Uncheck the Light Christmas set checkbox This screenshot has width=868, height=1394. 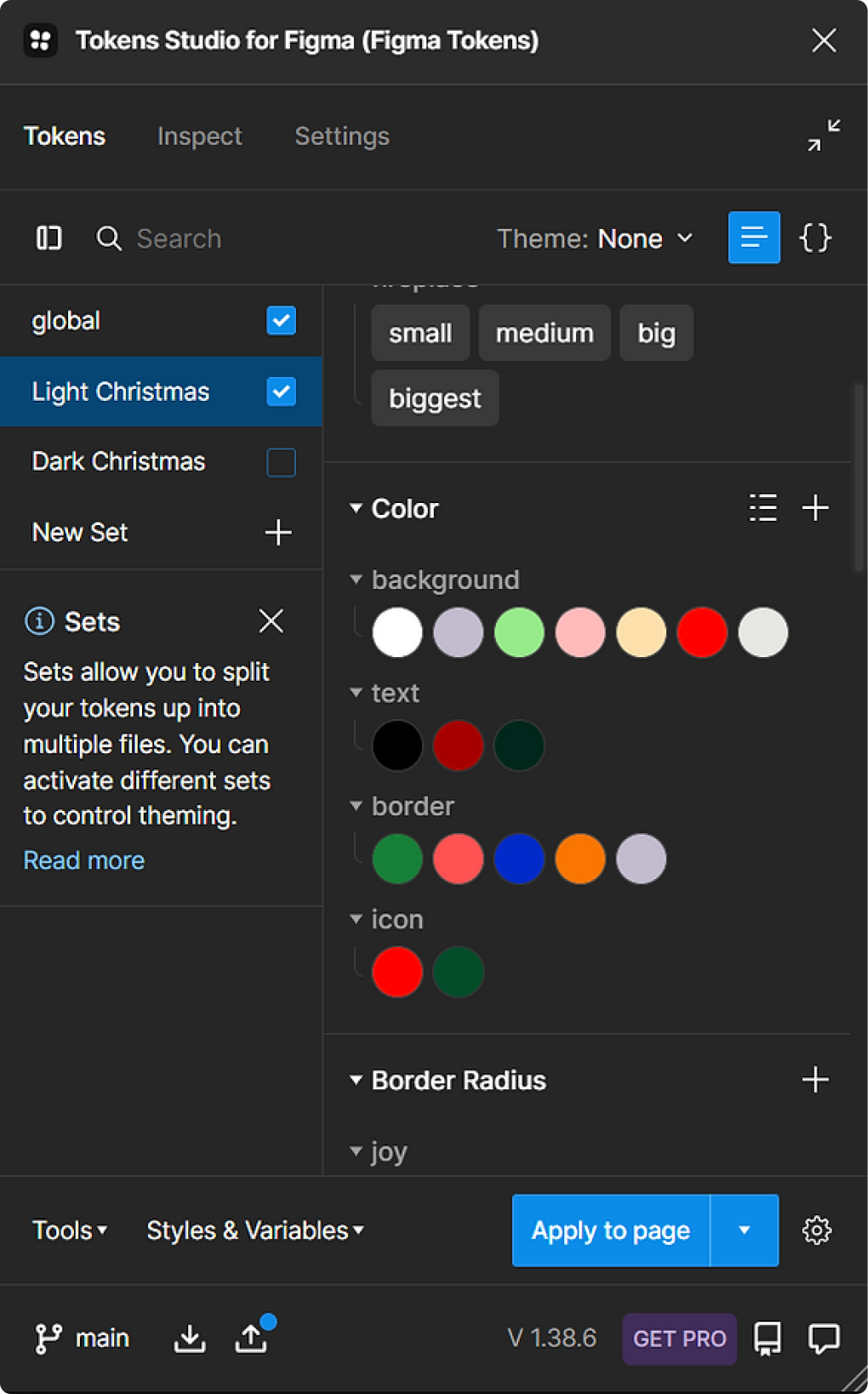pos(281,391)
